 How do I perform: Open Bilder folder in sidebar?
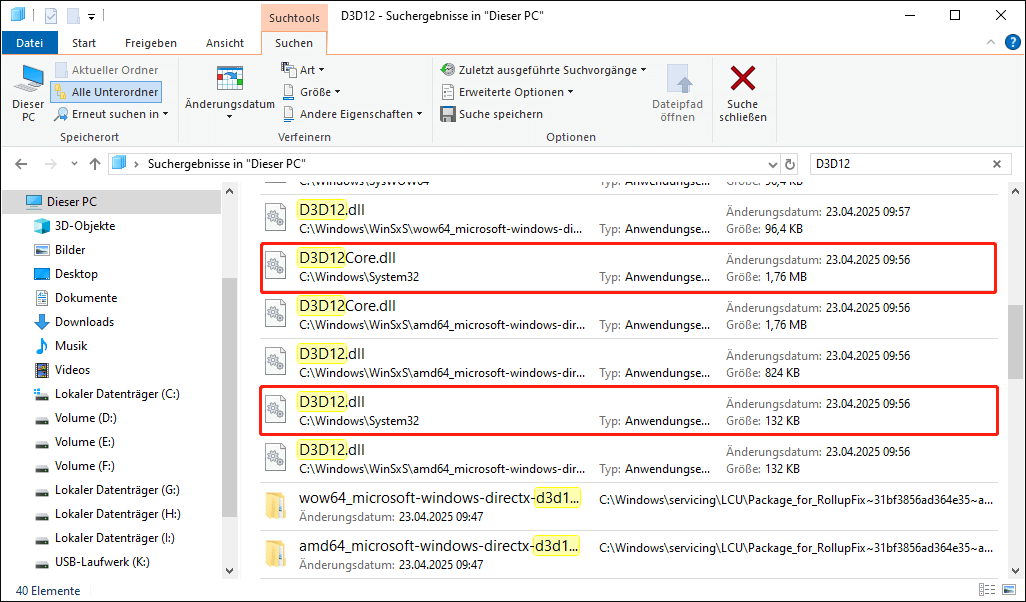70,250
